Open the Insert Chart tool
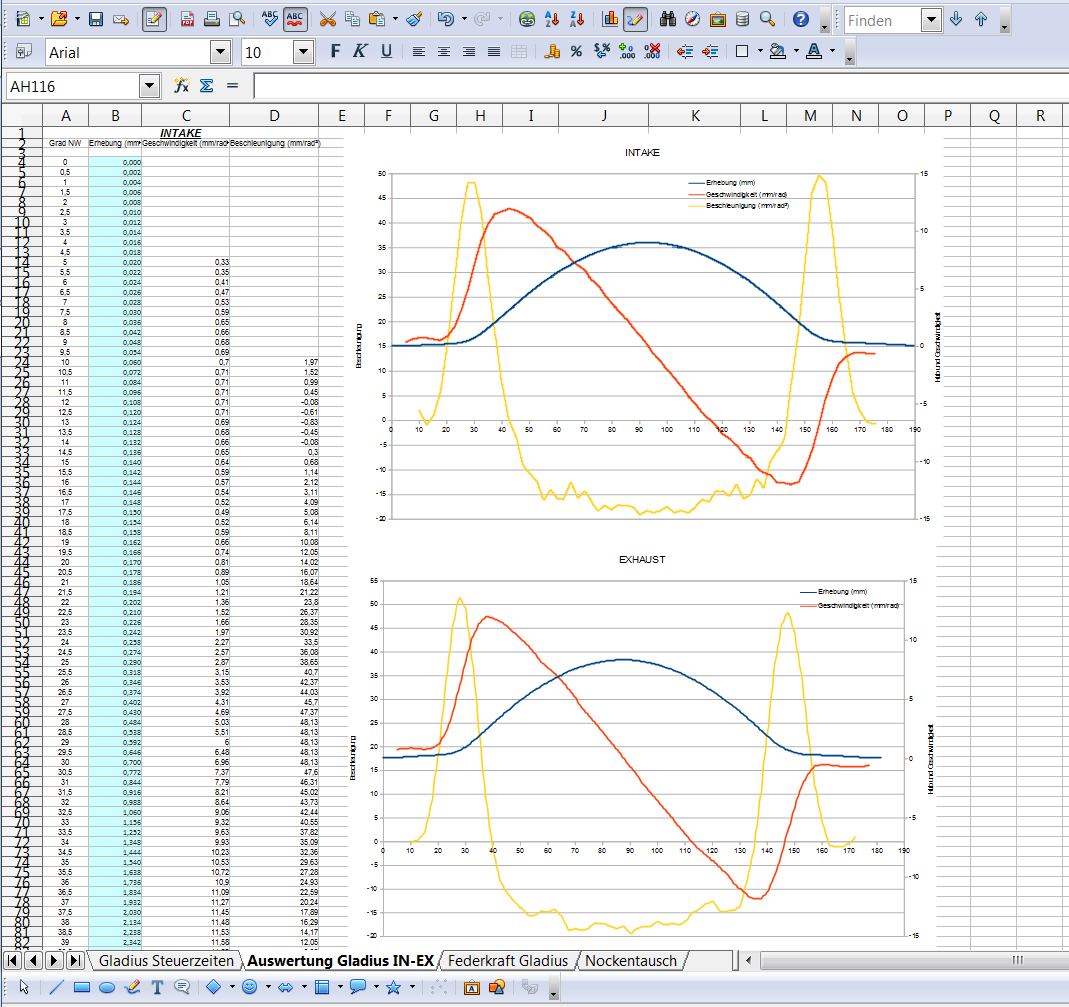The height and width of the screenshot is (1007, 1069). tap(611, 19)
